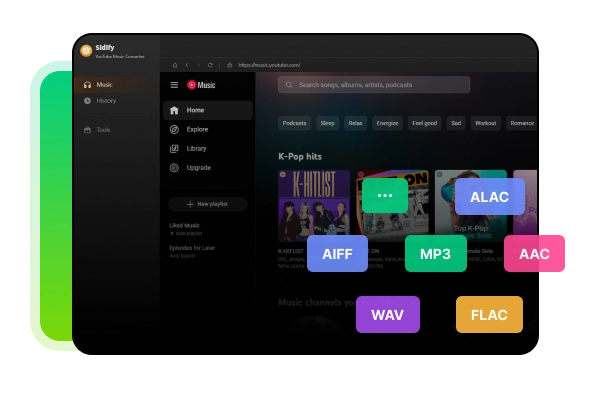
Task: Select the Workout mood chip
Action: (x=487, y=123)
